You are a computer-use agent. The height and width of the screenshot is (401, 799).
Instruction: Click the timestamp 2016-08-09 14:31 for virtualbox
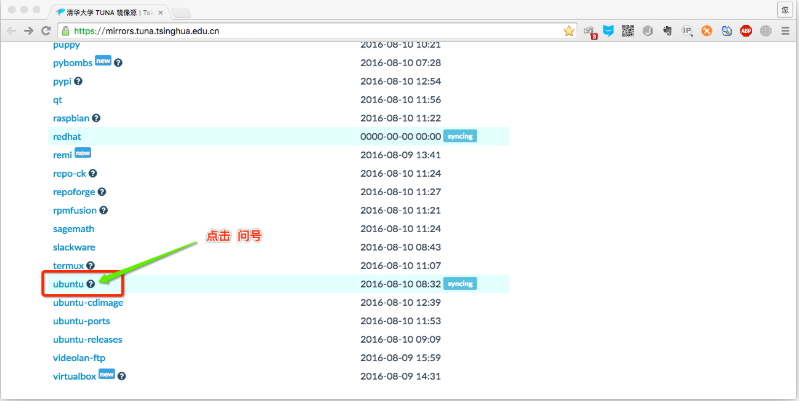point(401,377)
